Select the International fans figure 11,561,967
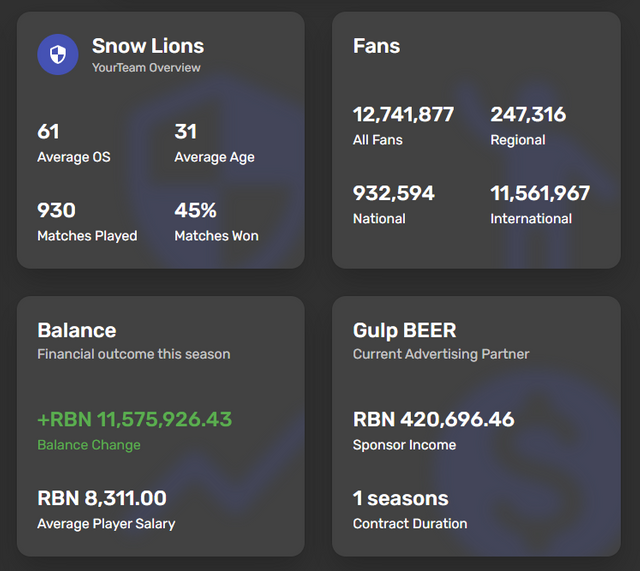The height and width of the screenshot is (571, 640). (540, 193)
